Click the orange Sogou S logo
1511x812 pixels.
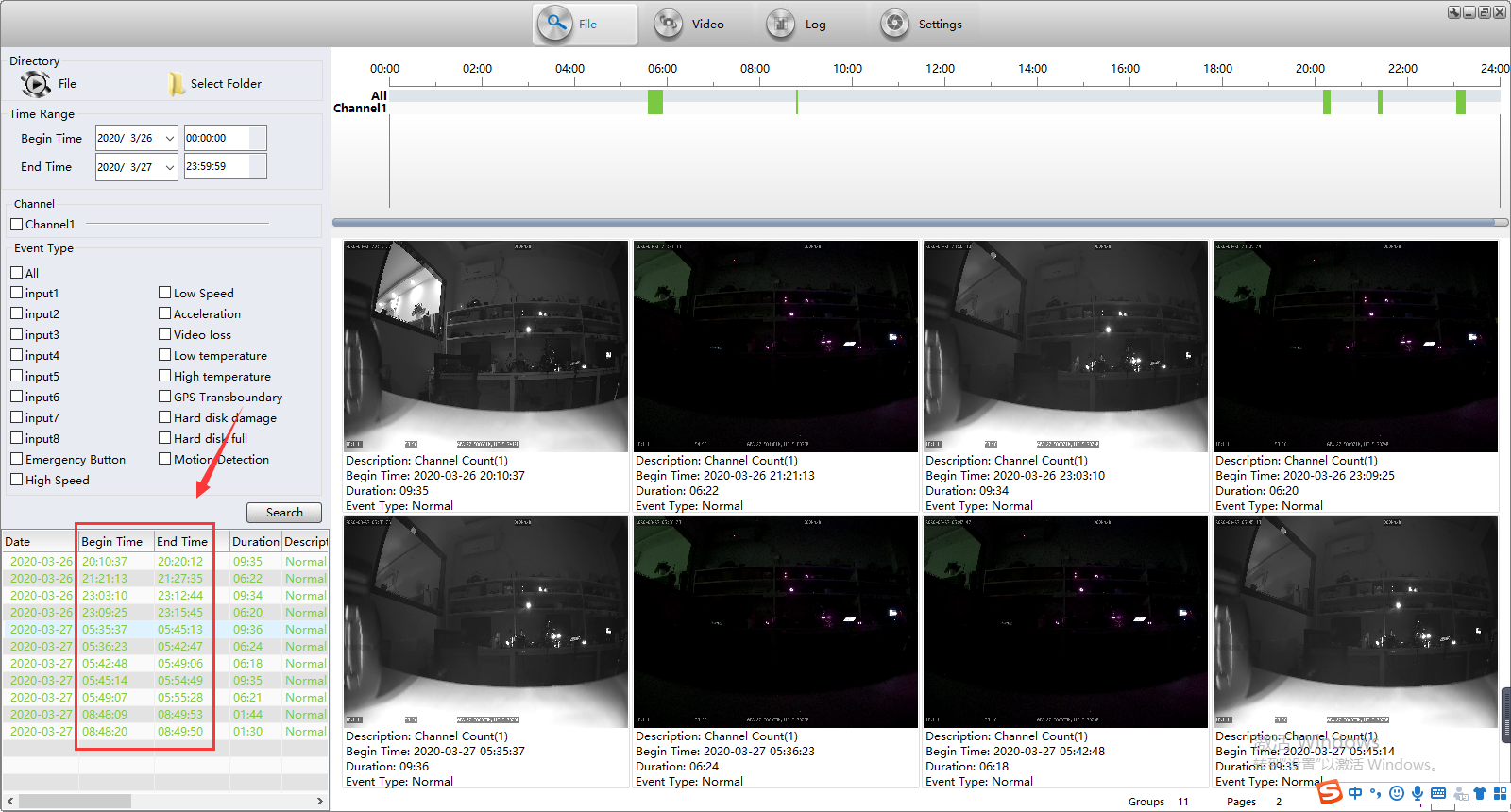point(1330,791)
